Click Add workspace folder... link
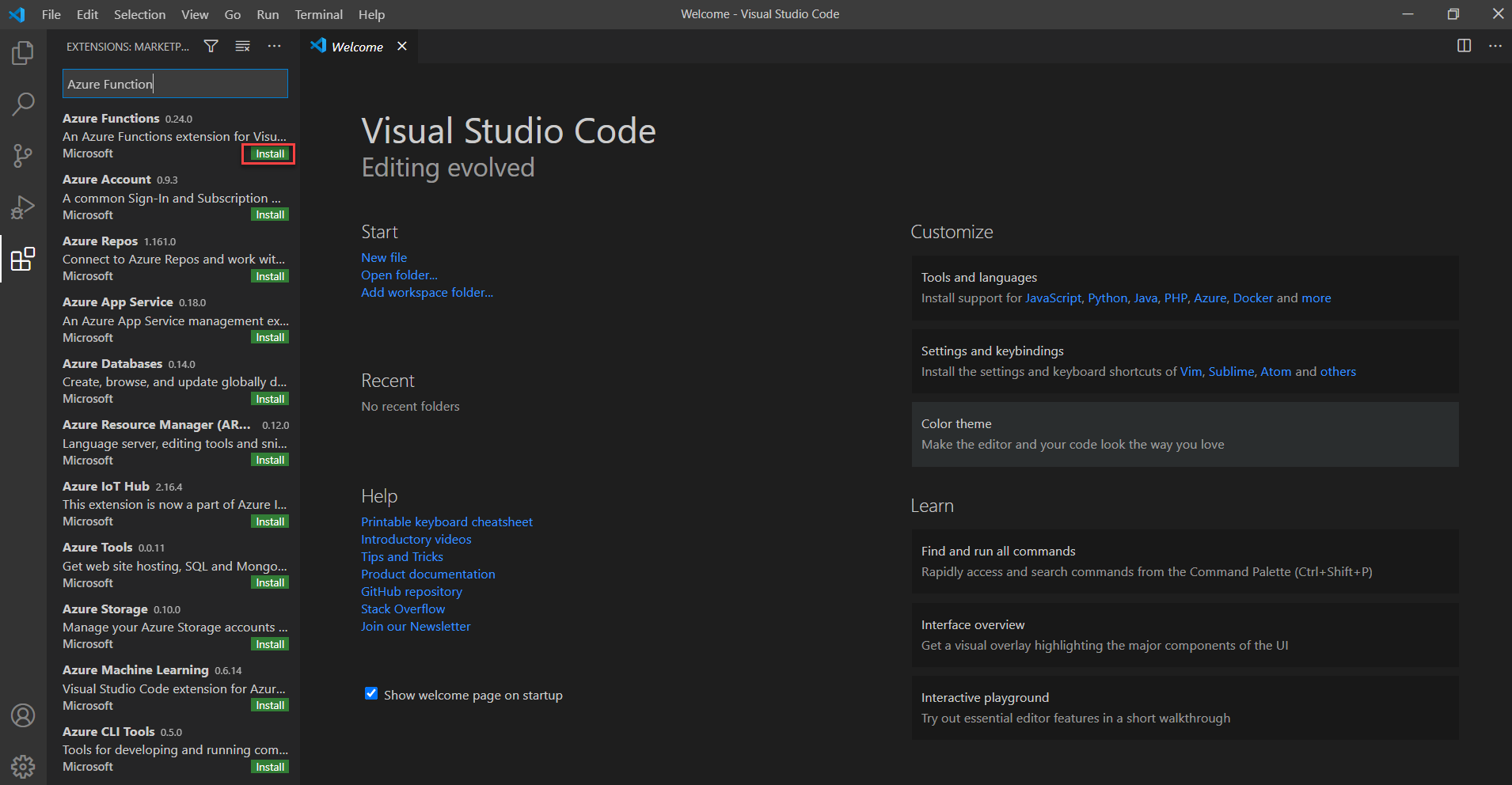Image resolution: width=1512 pixels, height=785 pixels. [x=427, y=292]
